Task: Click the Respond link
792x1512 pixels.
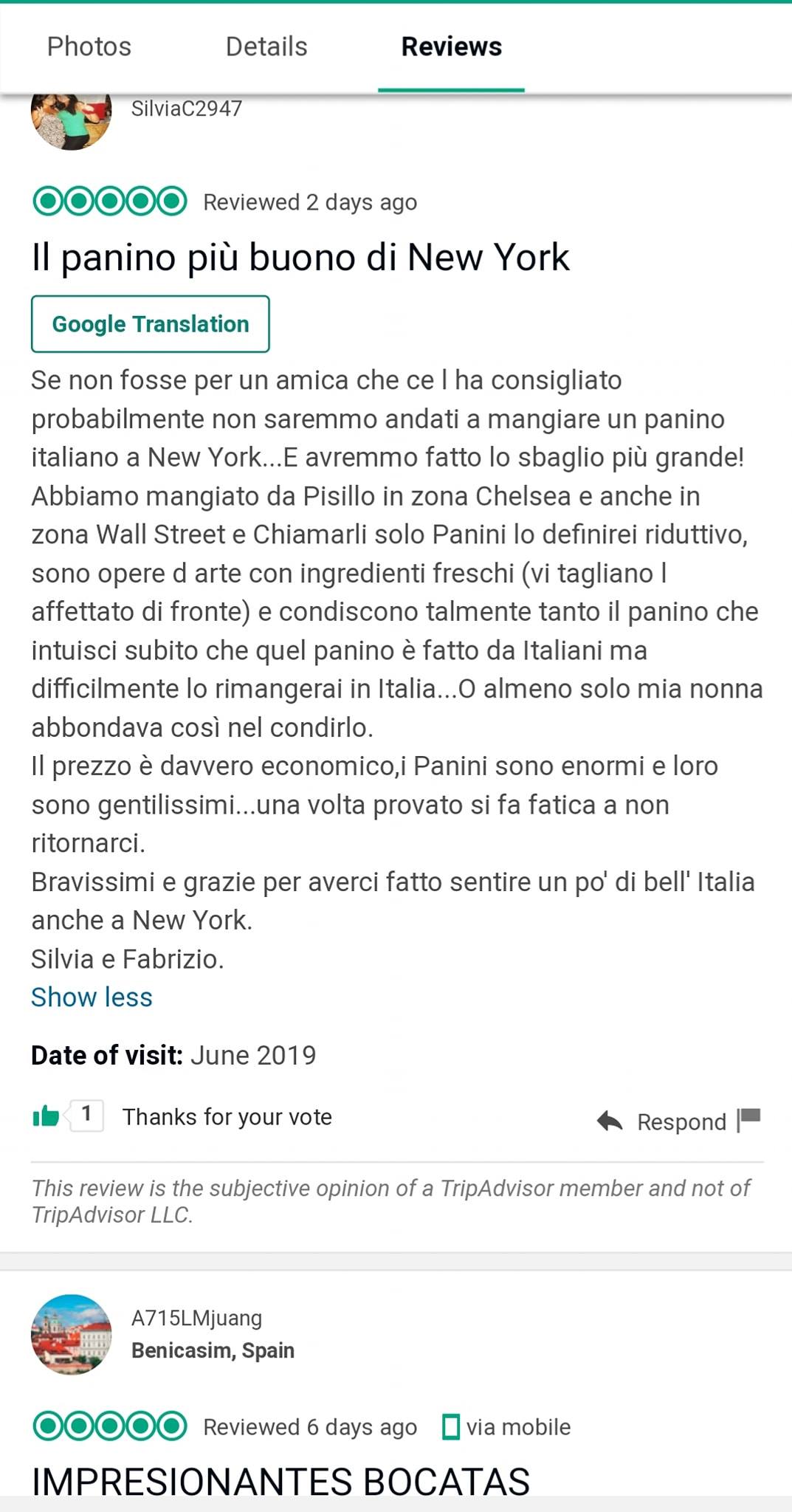Action: pos(681,1121)
